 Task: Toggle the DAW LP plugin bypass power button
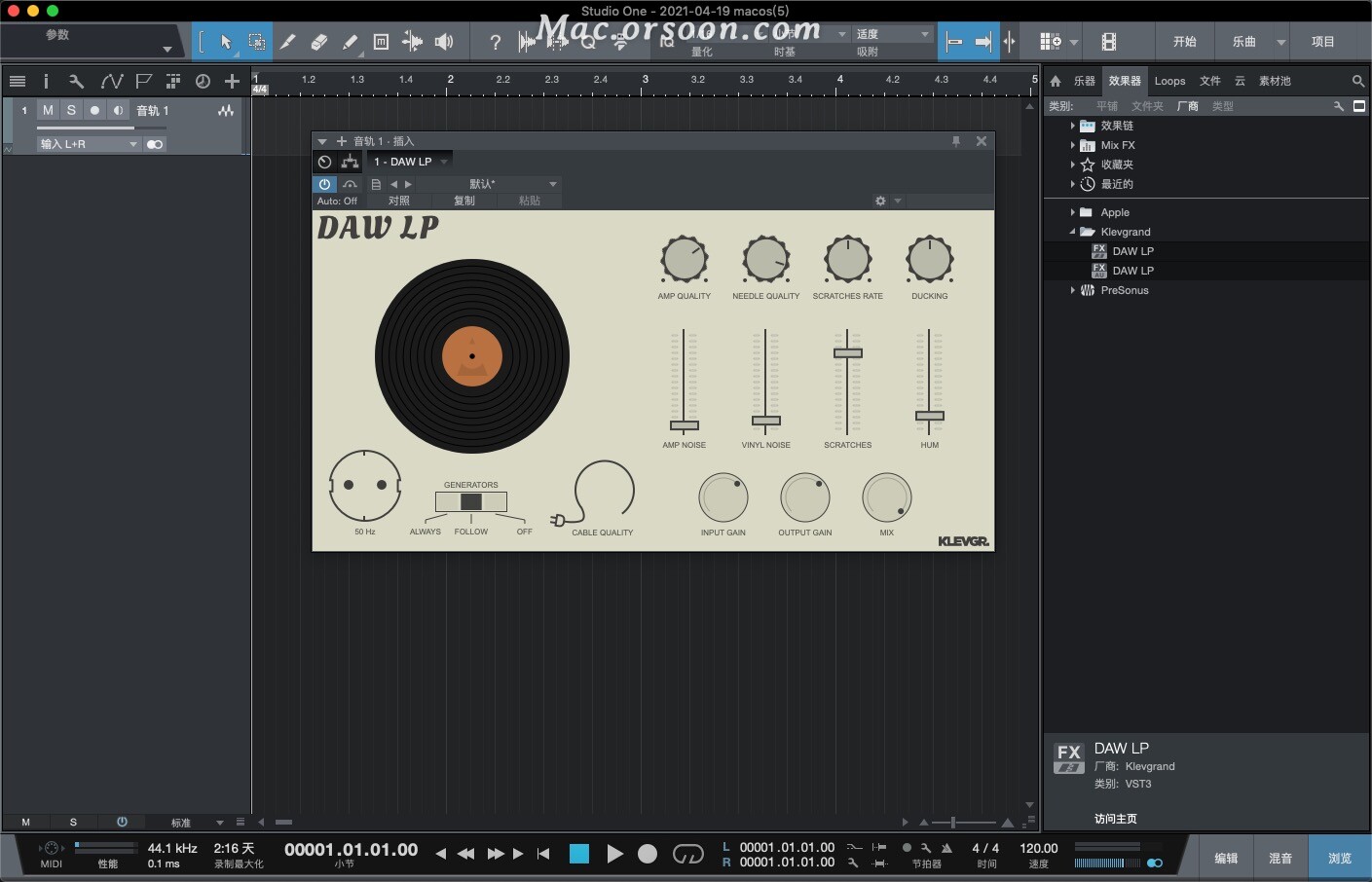(324, 184)
